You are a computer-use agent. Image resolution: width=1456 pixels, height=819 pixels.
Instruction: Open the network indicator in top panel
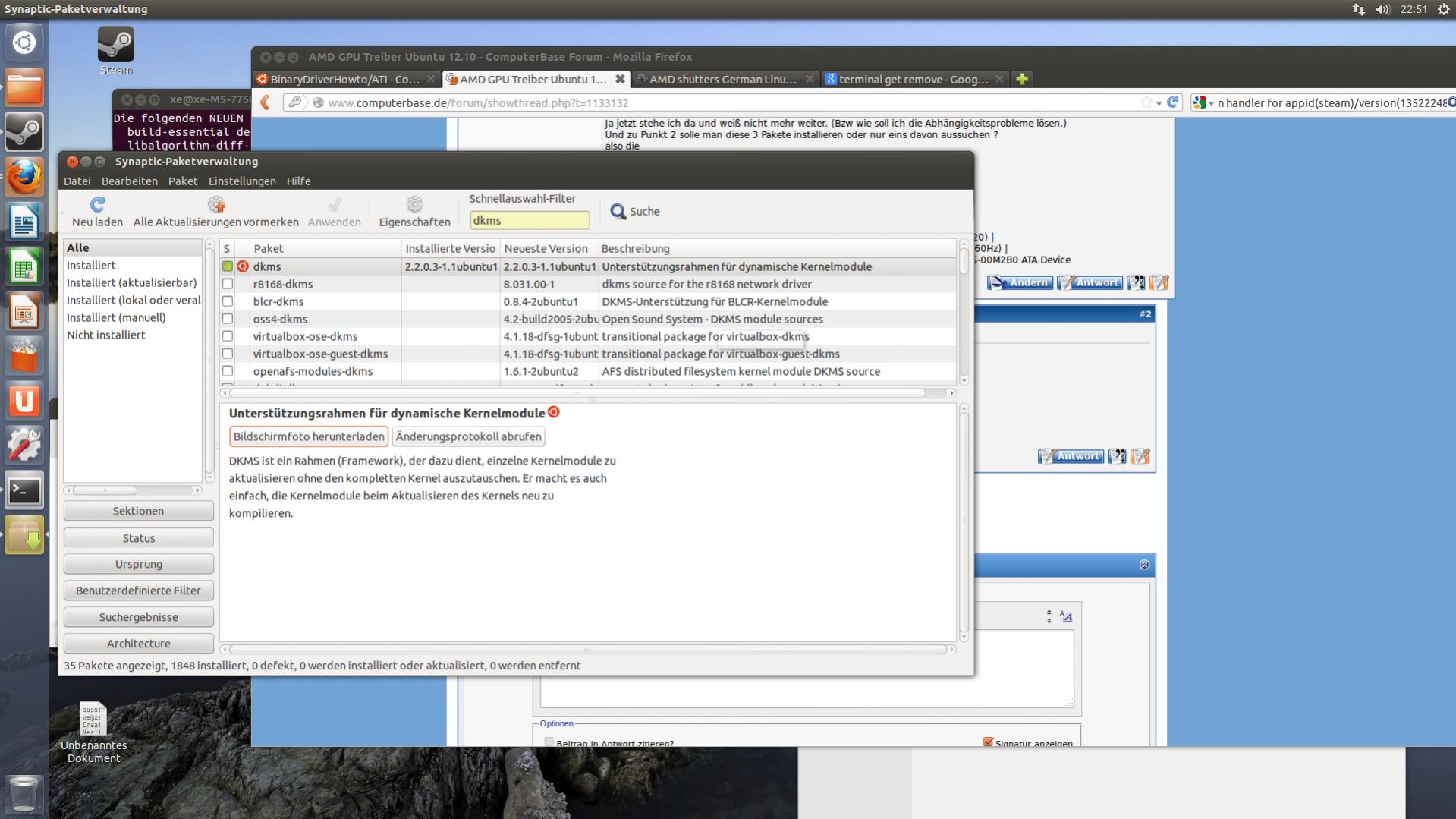[x=1358, y=9]
